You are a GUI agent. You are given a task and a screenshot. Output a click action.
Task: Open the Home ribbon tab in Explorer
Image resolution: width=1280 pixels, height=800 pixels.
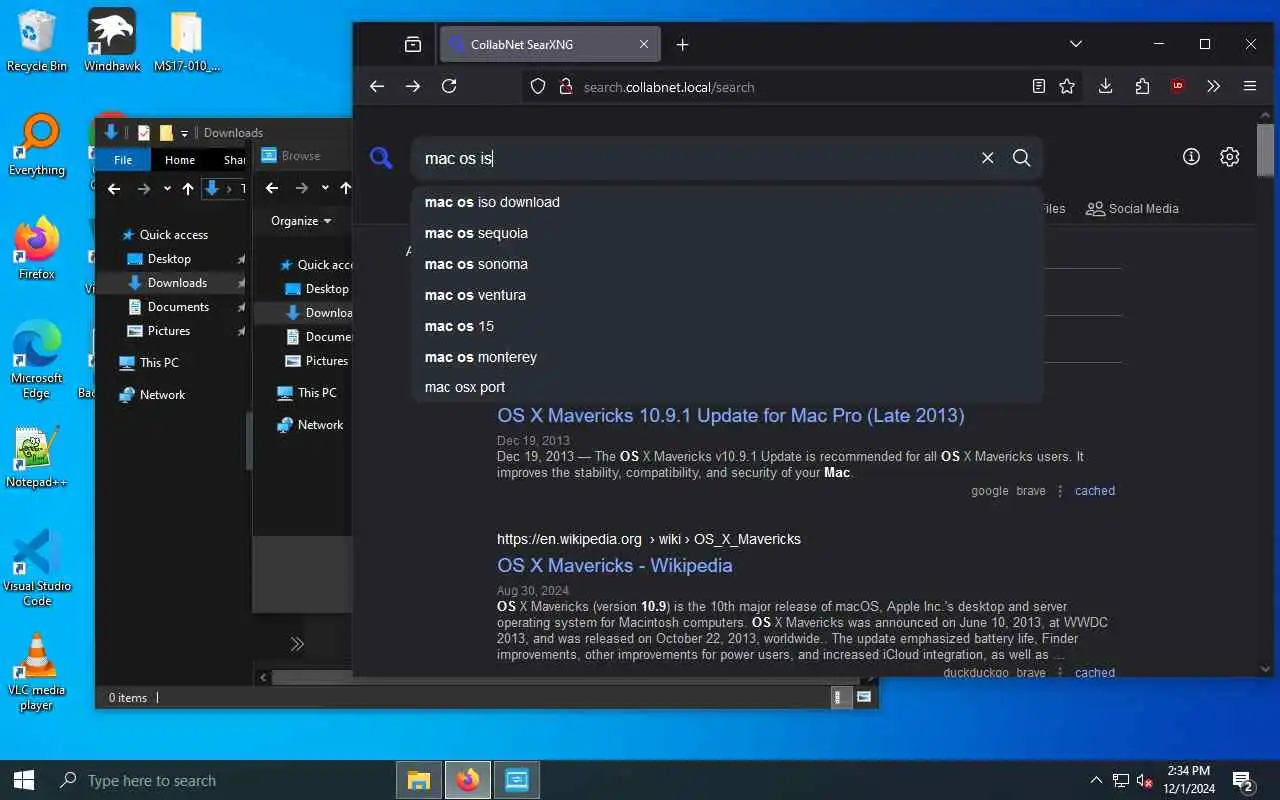point(180,160)
